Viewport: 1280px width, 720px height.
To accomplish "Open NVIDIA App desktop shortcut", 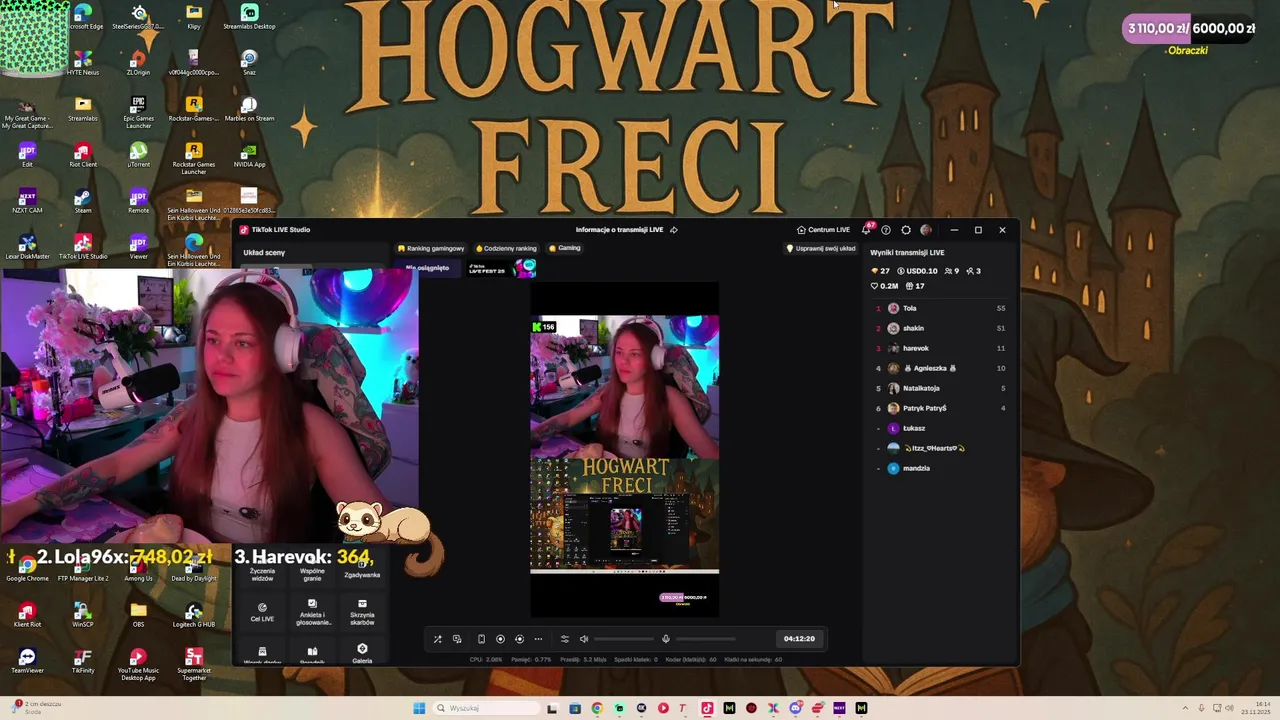I will click(249, 156).
